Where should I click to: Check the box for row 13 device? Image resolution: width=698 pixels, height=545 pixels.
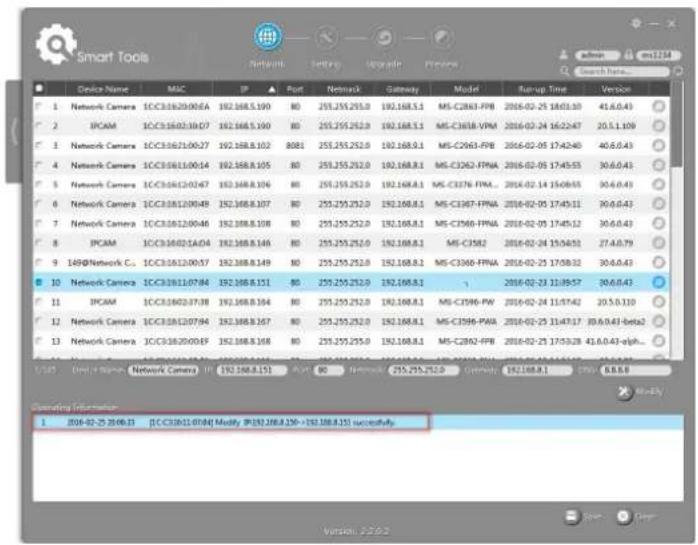pos(39,341)
